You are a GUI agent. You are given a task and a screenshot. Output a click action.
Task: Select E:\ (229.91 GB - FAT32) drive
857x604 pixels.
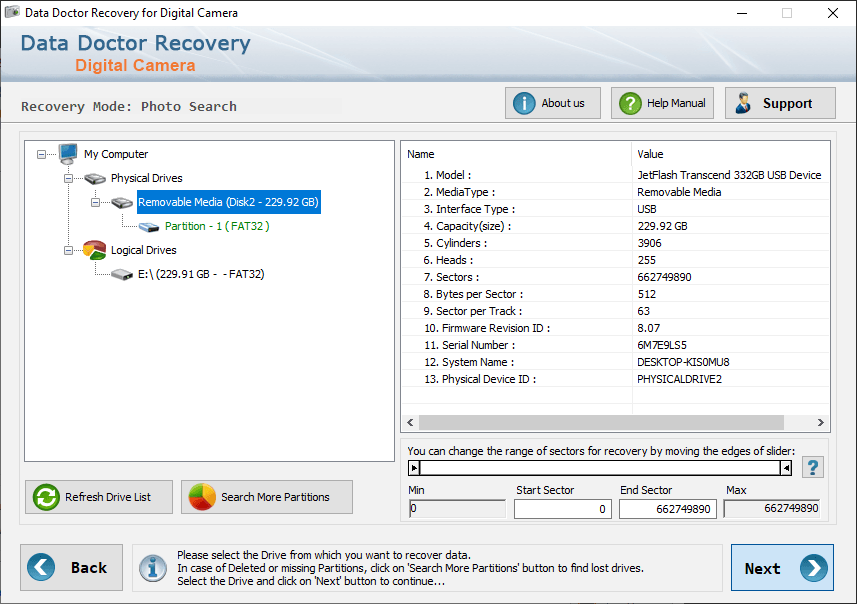coord(201,274)
